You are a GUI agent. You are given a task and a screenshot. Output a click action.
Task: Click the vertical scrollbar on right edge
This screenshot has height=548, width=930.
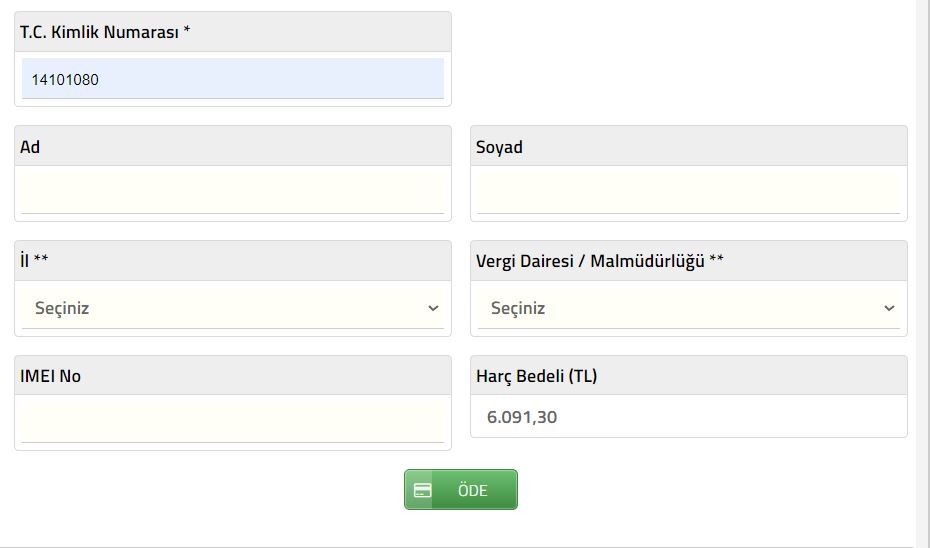click(x=923, y=273)
